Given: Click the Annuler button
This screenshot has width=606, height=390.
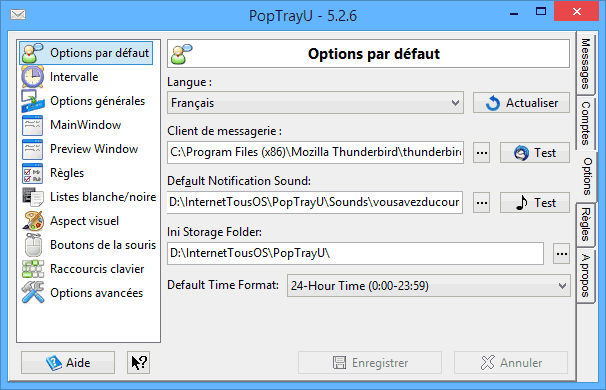Looking at the screenshot, I should (511, 363).
